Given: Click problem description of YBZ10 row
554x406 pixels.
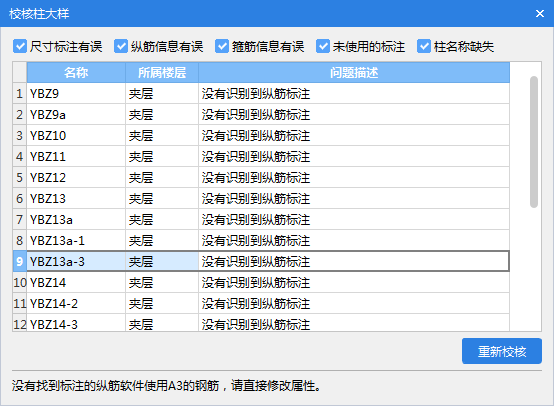Looking at the screenshot, I should click(x=354, y=136).
